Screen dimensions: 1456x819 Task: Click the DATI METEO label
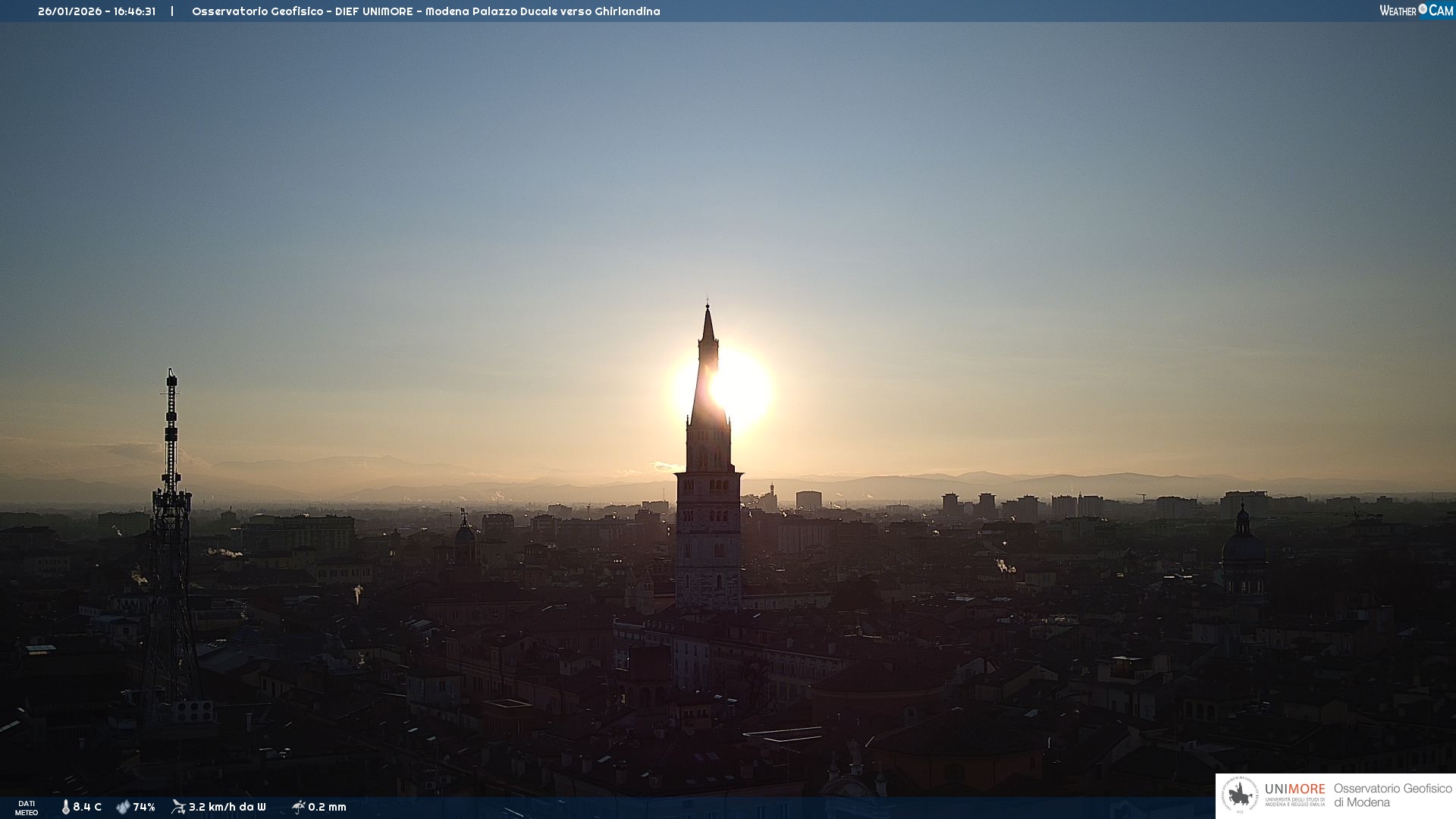(x=27, y=808)
